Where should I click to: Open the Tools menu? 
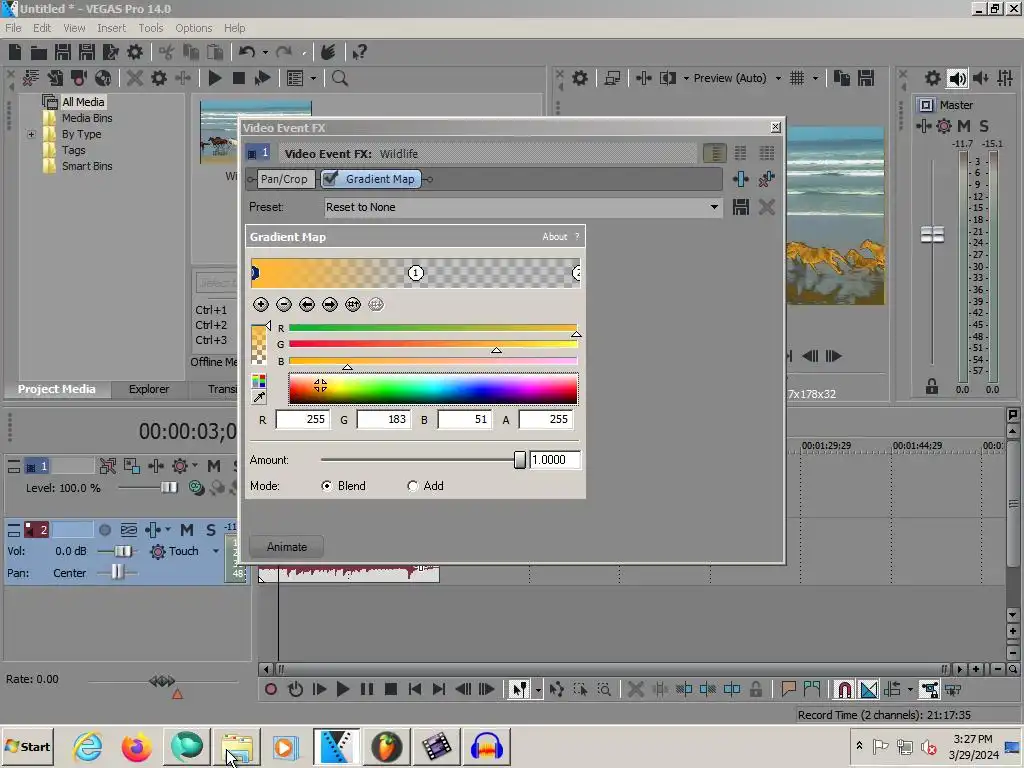(x=151, y=28)
